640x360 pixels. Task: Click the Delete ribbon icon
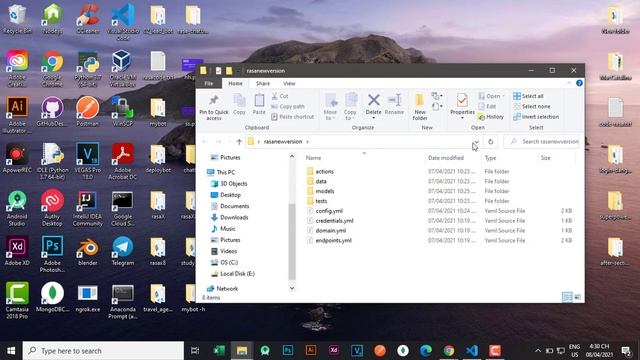[373, 106]
